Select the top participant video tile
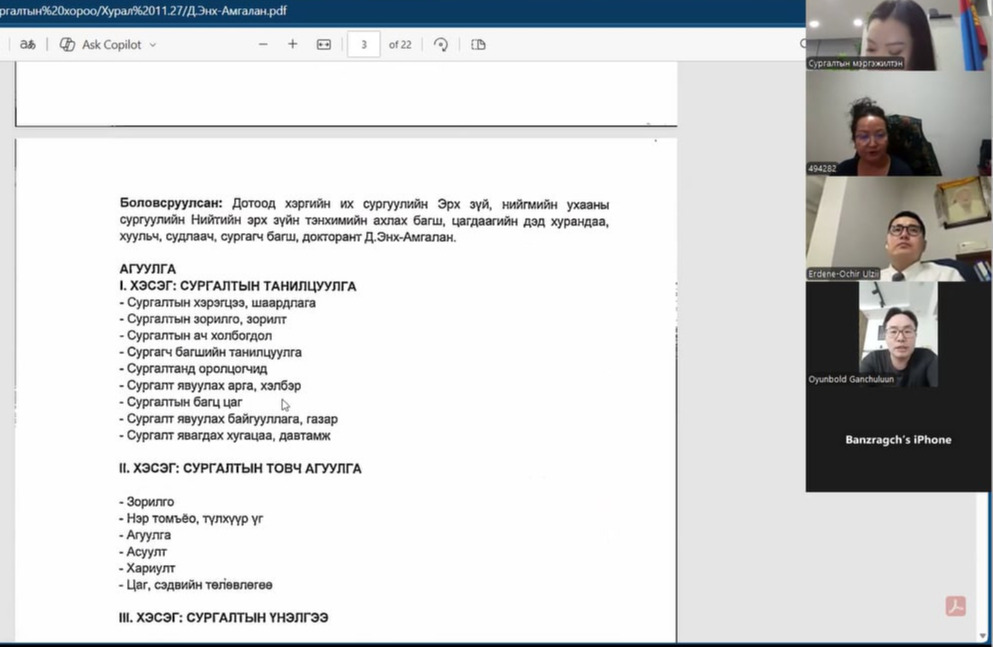The width and height of the screenshot is (993, 647). tap(870, 35)
